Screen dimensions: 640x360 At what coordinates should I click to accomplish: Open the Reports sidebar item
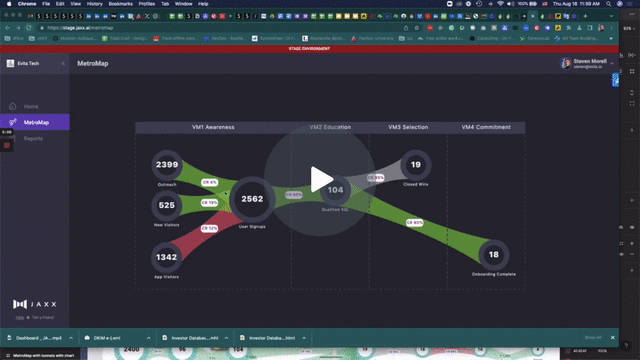[33, 139]
